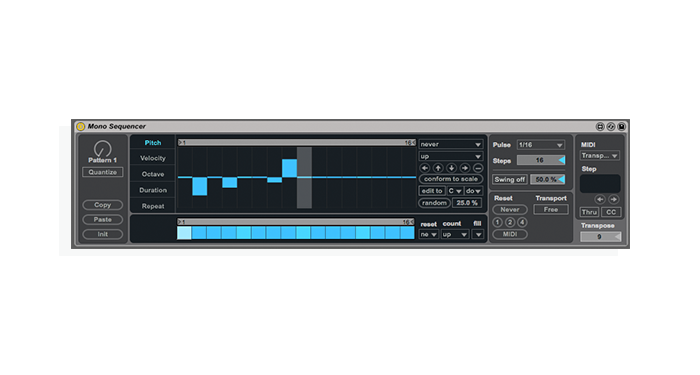
Task: Switch to the Velocity tab
Action: (153, 158)
